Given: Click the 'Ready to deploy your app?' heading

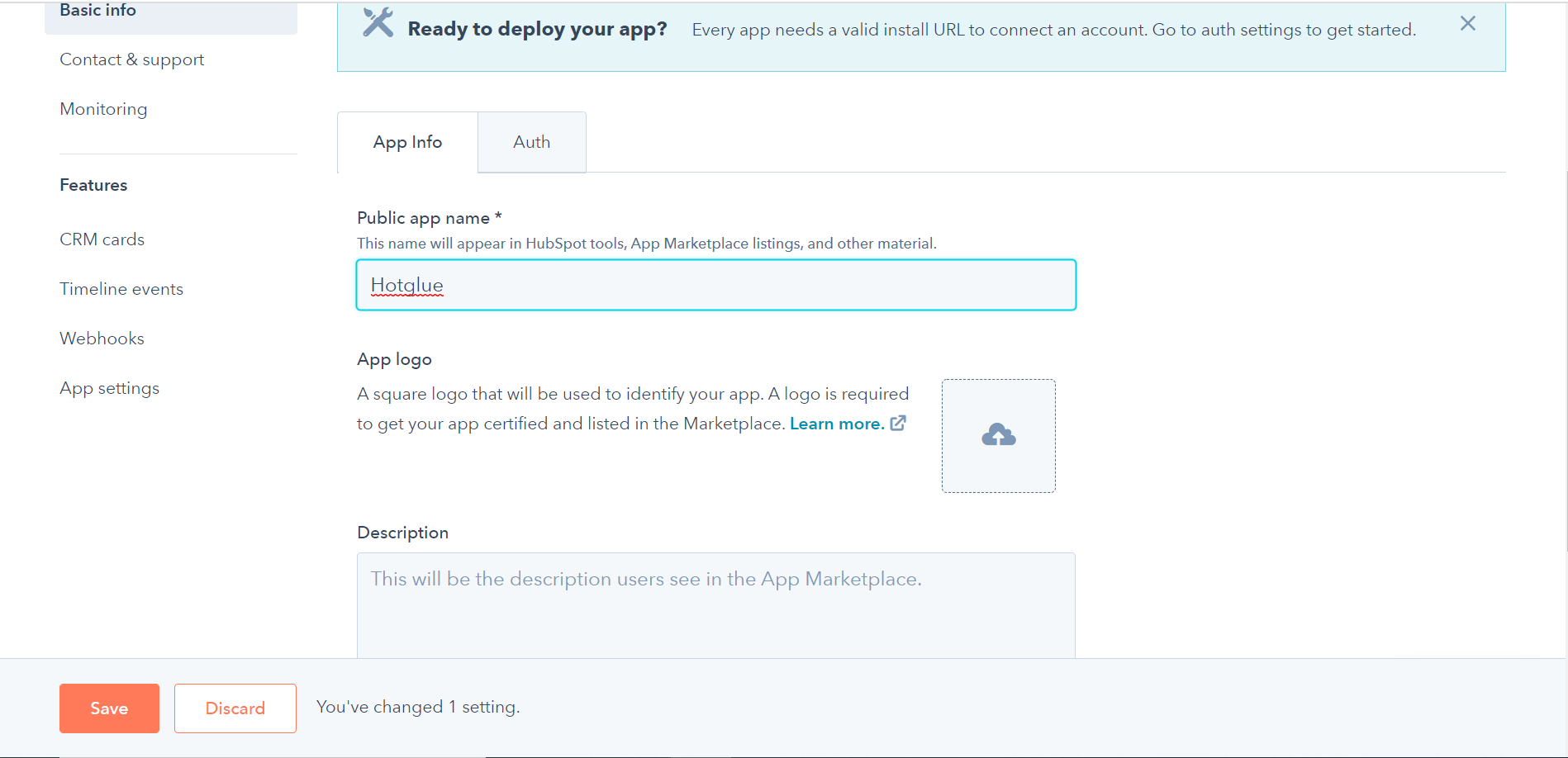Looking at the screenshot, I should 538,29.
